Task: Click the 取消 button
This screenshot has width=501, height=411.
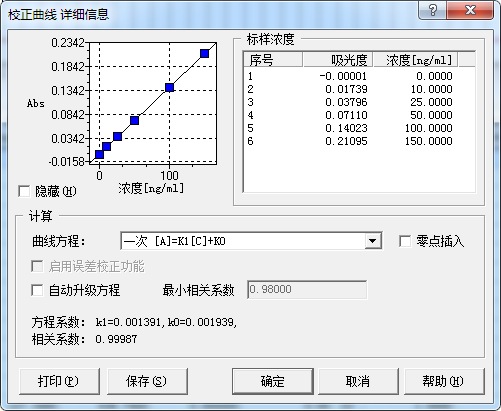Action: [358, 381]
